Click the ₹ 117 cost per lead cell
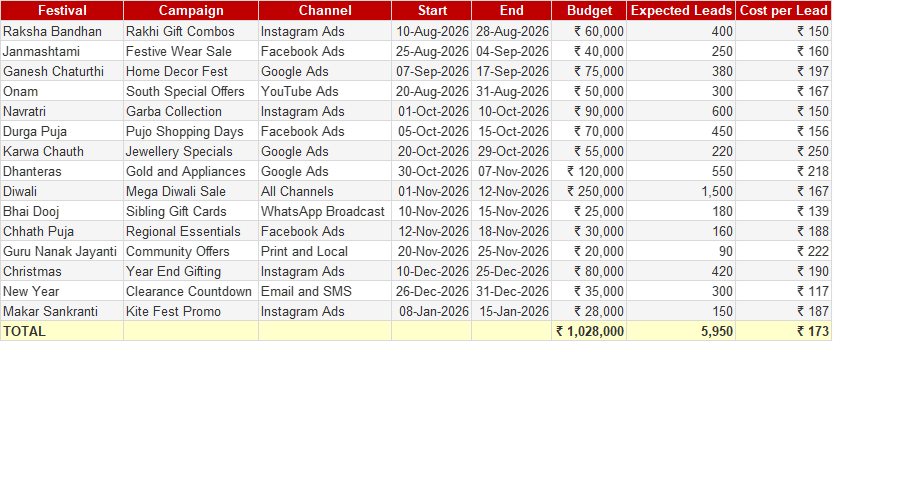900x500 pixels. pos(783,291)
